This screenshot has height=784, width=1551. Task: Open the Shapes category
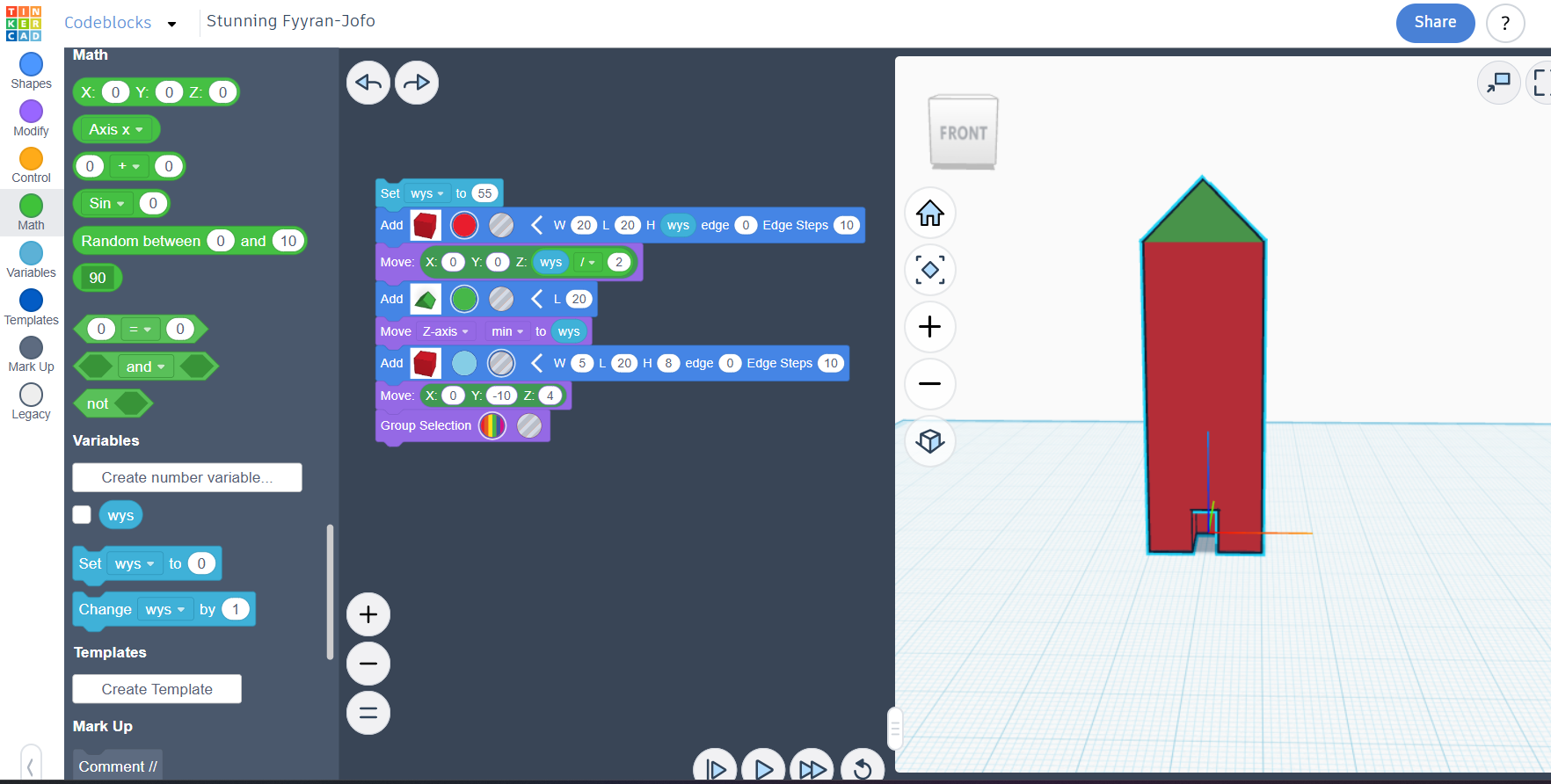[31, 71]
